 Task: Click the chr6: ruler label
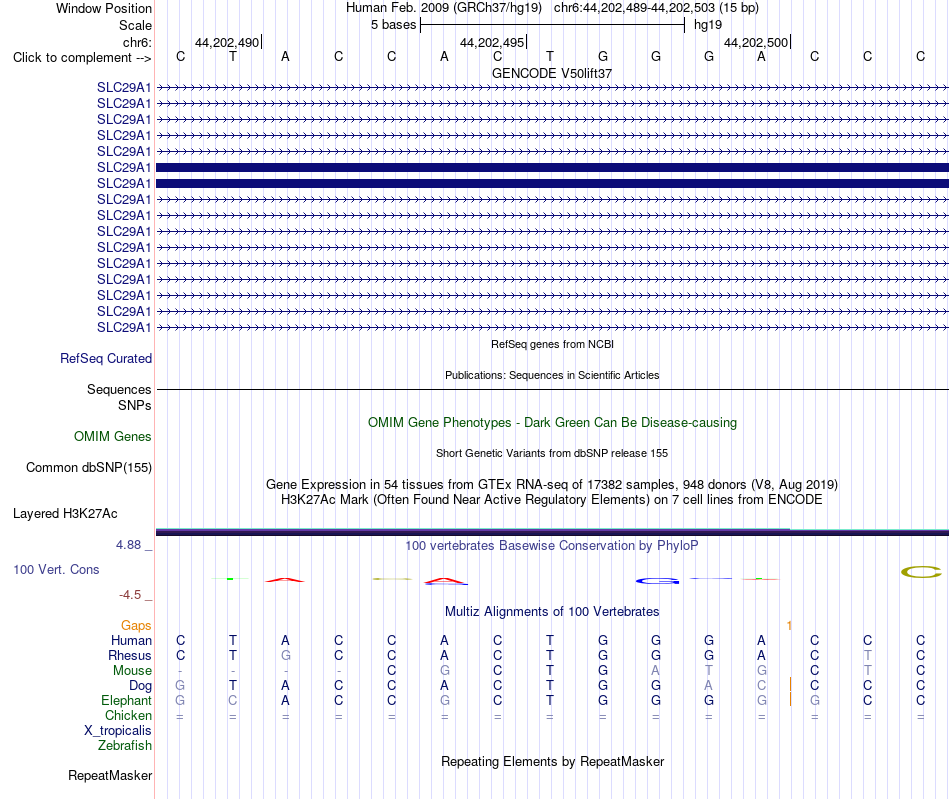click(137, 42)
